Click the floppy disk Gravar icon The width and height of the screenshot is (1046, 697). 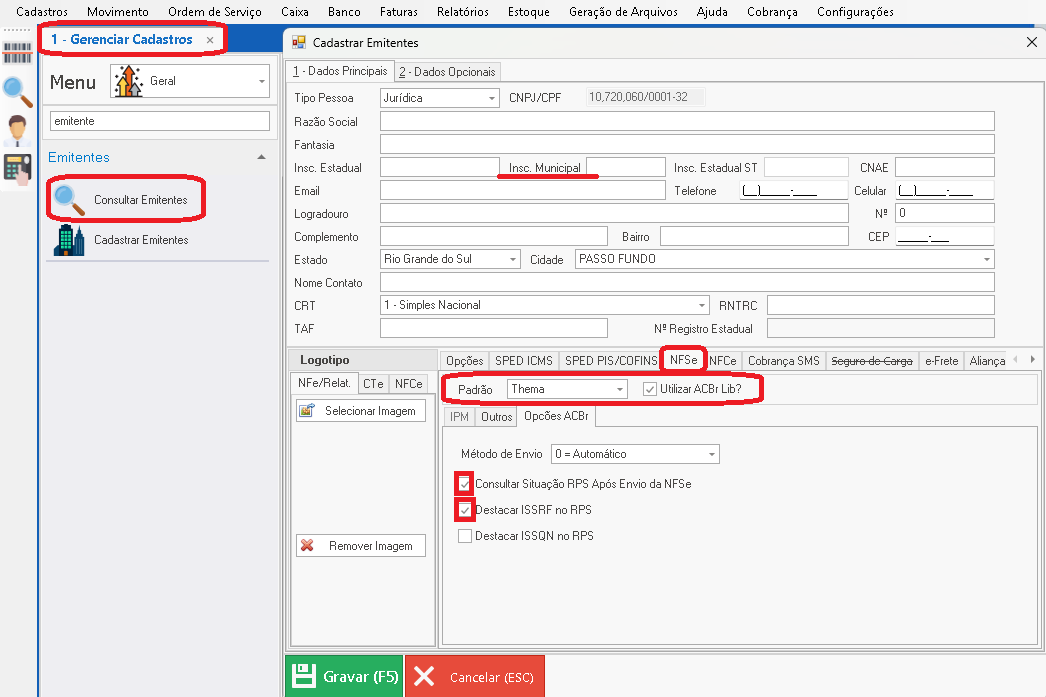[304, 676]
